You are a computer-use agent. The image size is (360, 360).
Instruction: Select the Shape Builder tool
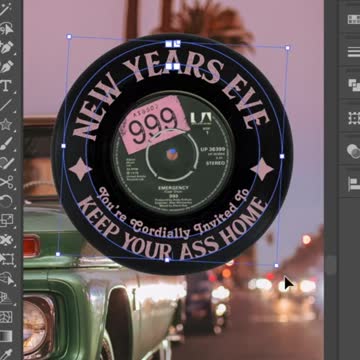coord(6,278)
